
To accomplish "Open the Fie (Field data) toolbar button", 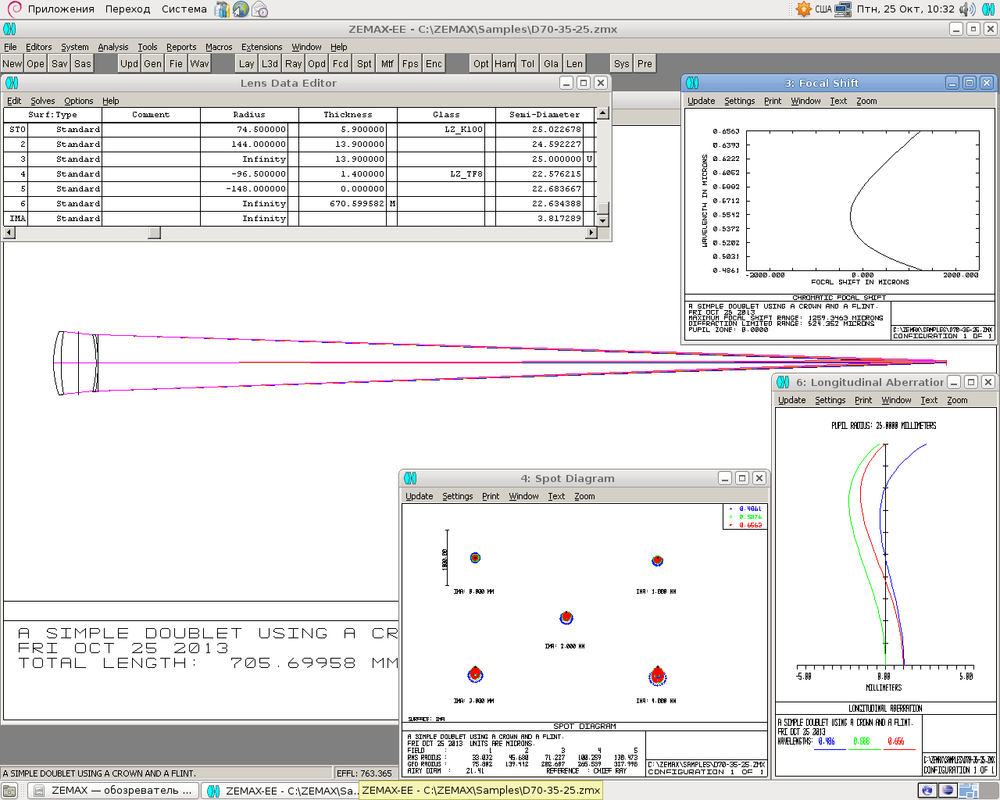I will pos(176,63).
